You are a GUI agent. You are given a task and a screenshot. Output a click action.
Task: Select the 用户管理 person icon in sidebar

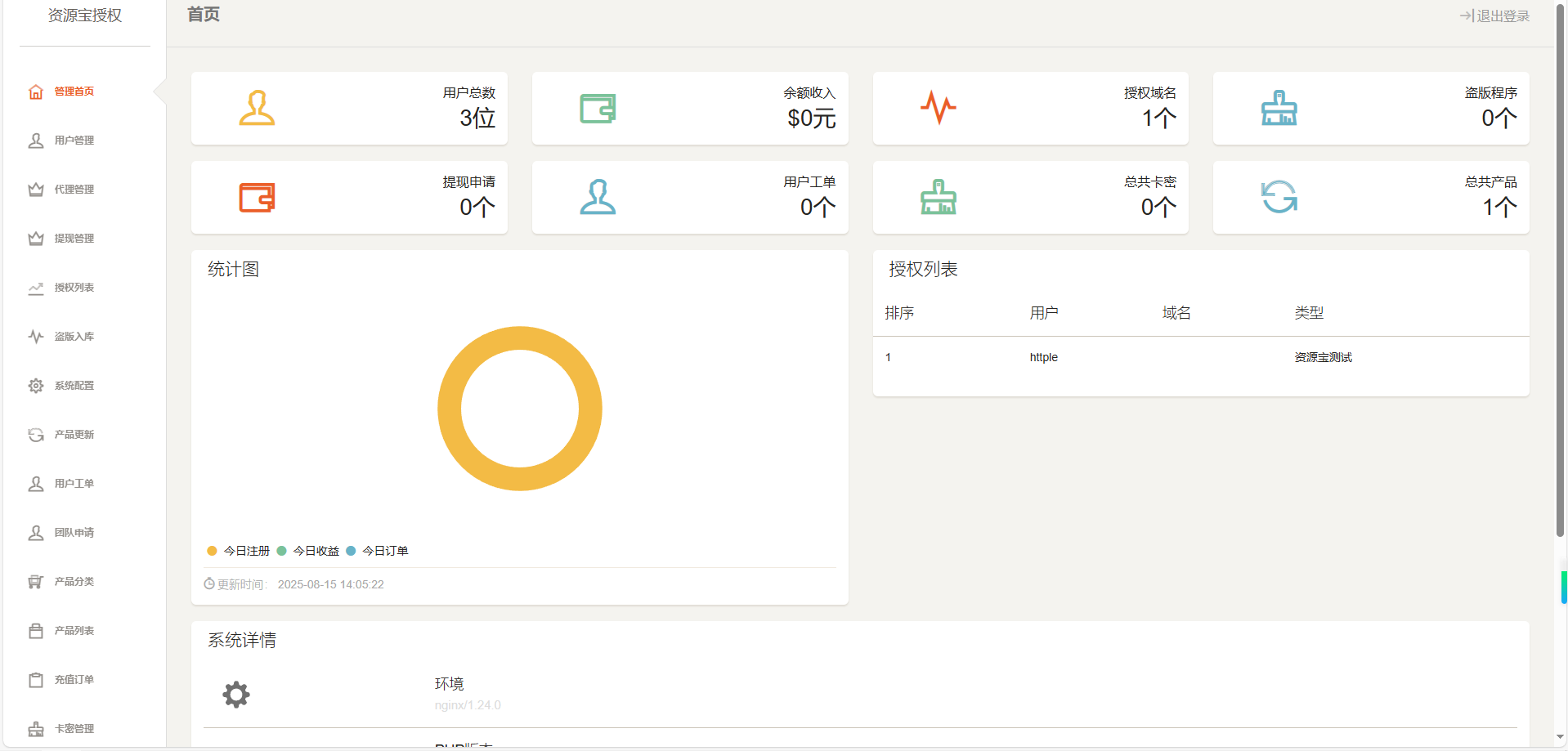point(36,140)
